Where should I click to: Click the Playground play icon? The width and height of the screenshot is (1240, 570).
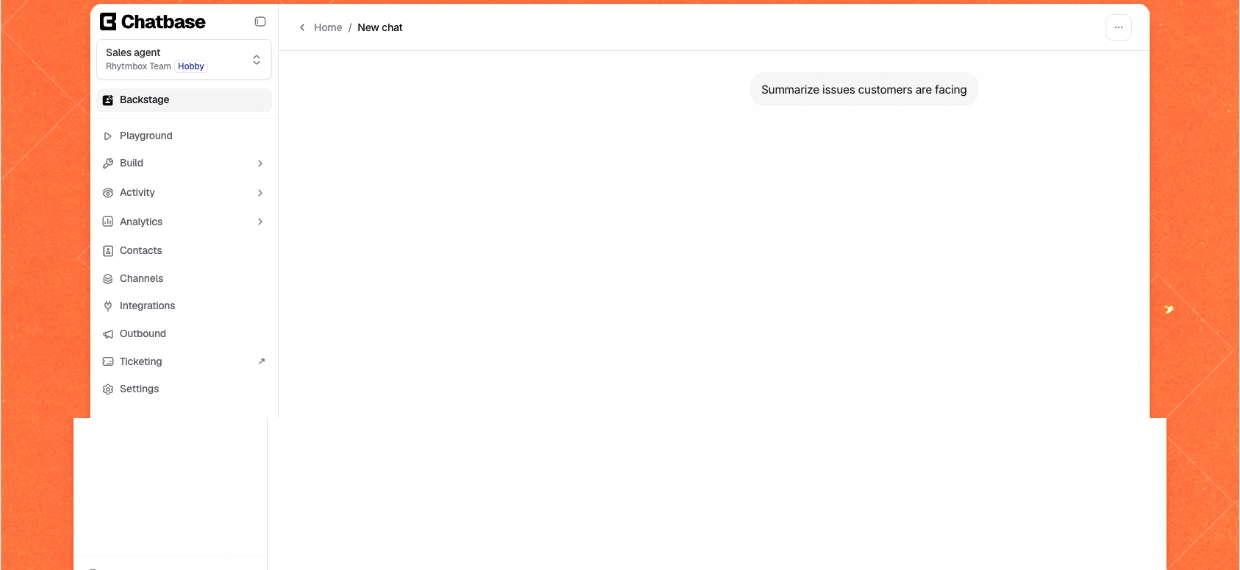108,136
